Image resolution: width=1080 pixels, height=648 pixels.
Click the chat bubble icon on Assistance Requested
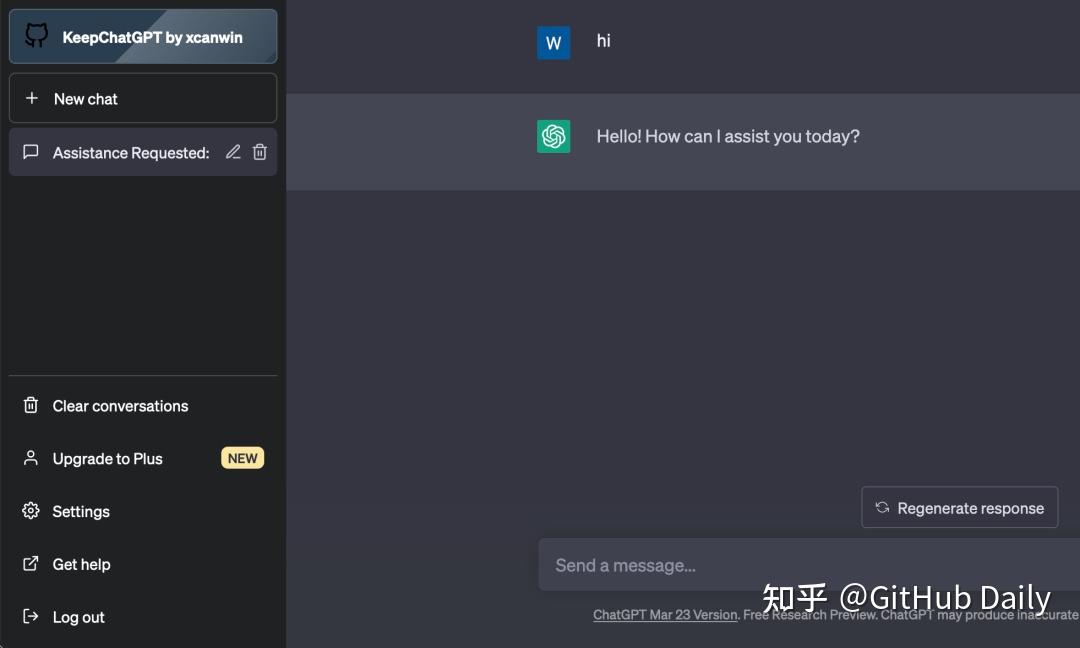click(30, 152)
